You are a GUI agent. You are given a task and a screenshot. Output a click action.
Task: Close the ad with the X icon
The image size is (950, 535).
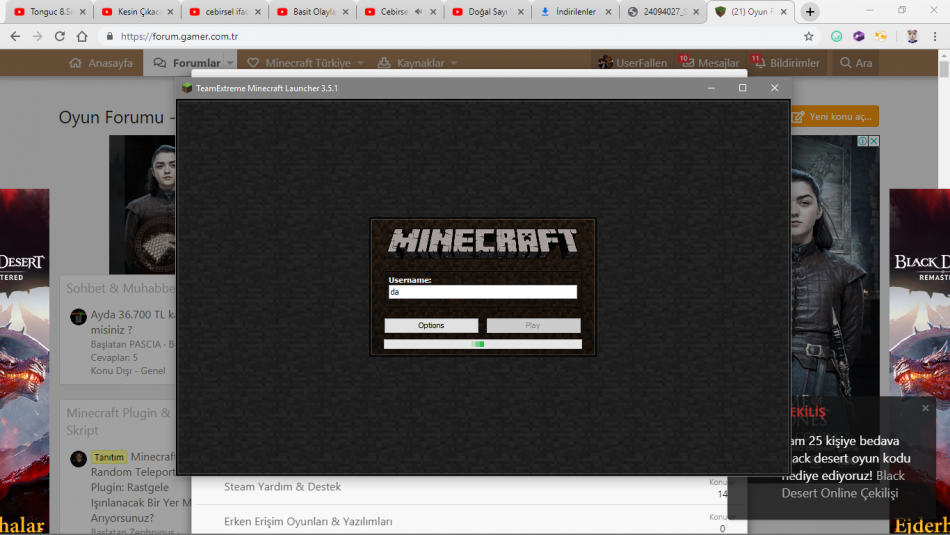tap(874, 141)
